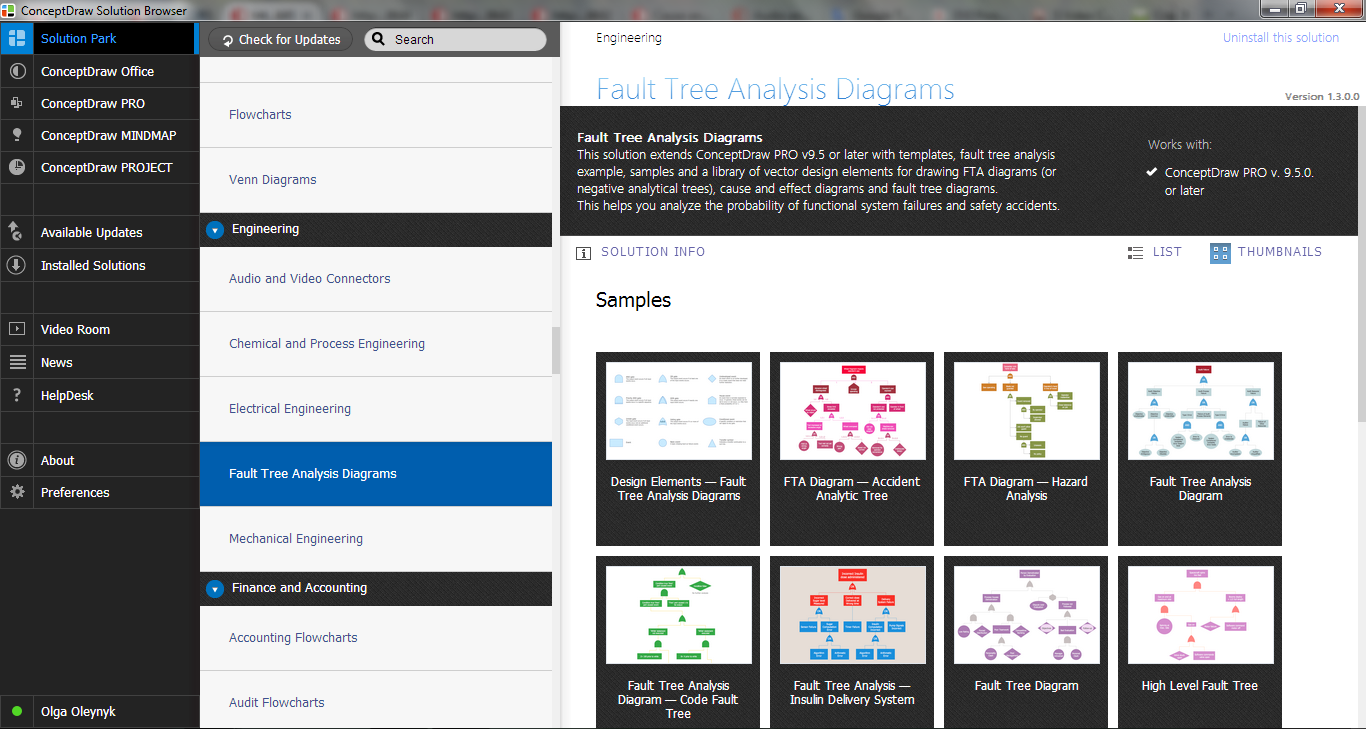Image resolution: width=1366 pixels, height=729 pixels.
Task: Show Solution Info panel
Action: [641, 252]
